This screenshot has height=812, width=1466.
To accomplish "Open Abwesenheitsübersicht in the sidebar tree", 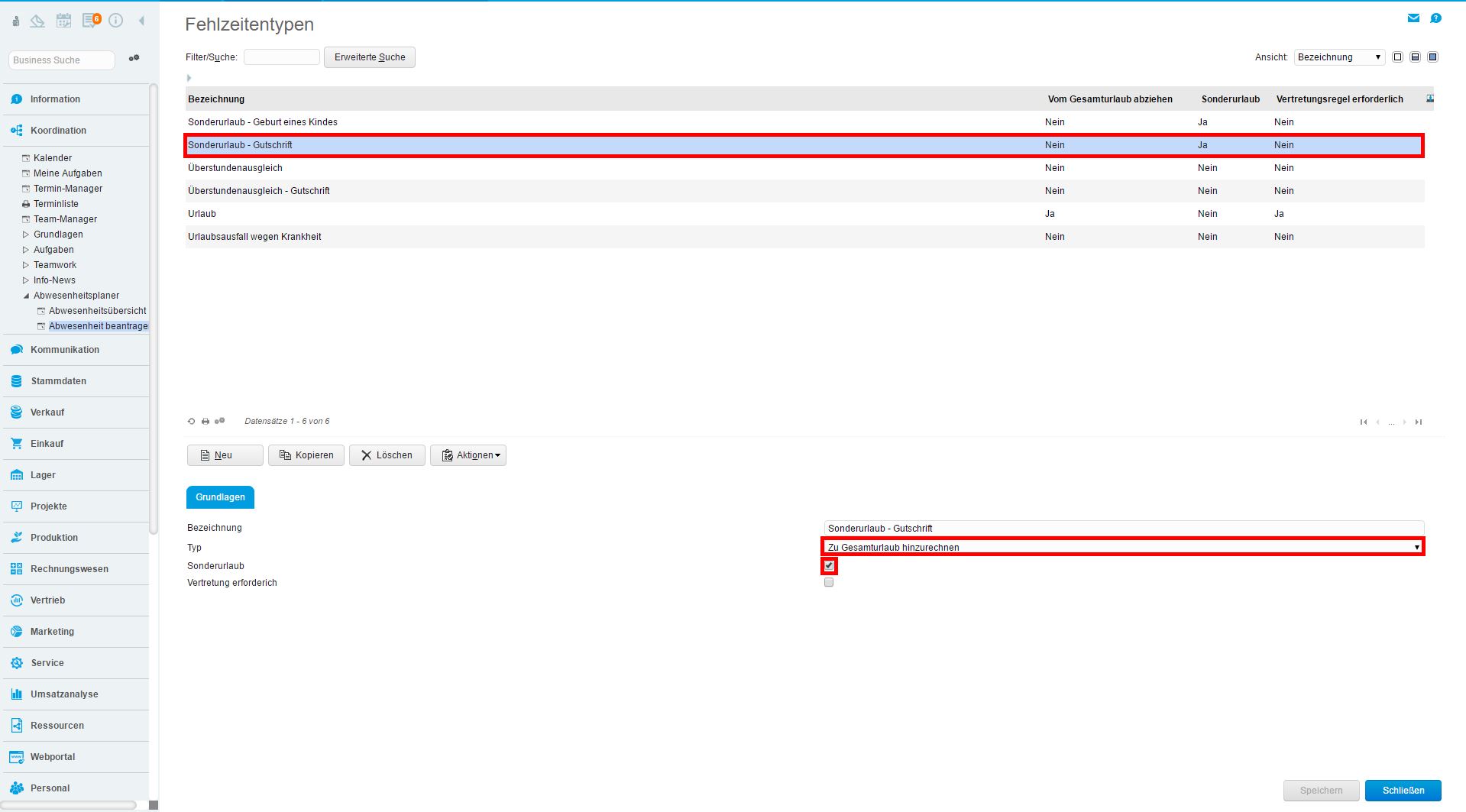I will pos(98,311).
